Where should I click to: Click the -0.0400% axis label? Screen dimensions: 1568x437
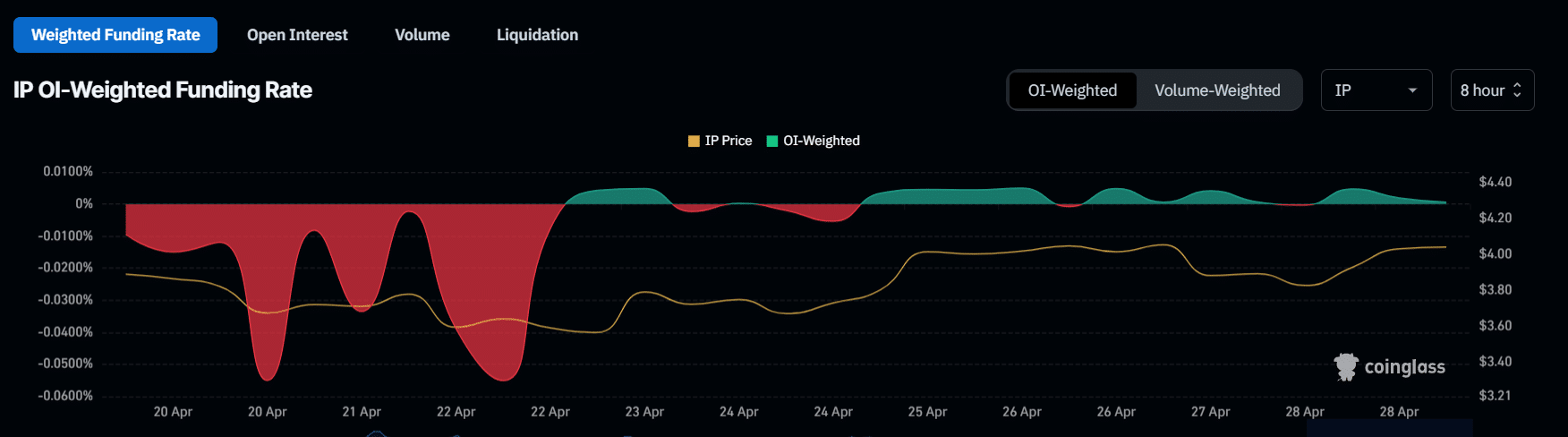pos(65,331)
